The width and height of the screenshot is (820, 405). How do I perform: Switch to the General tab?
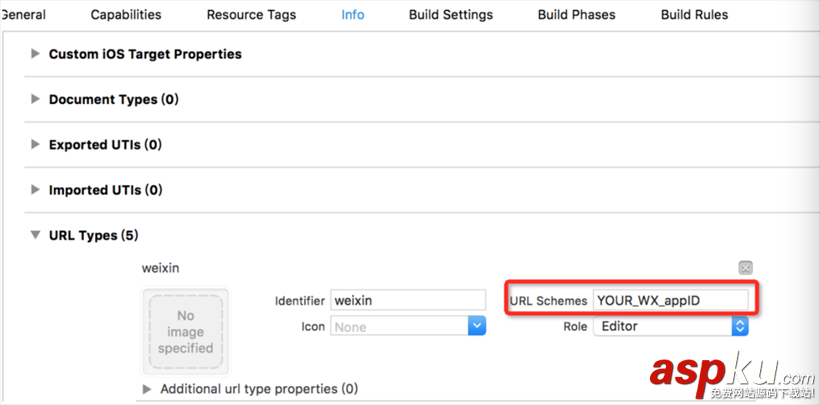click(23, 15)
